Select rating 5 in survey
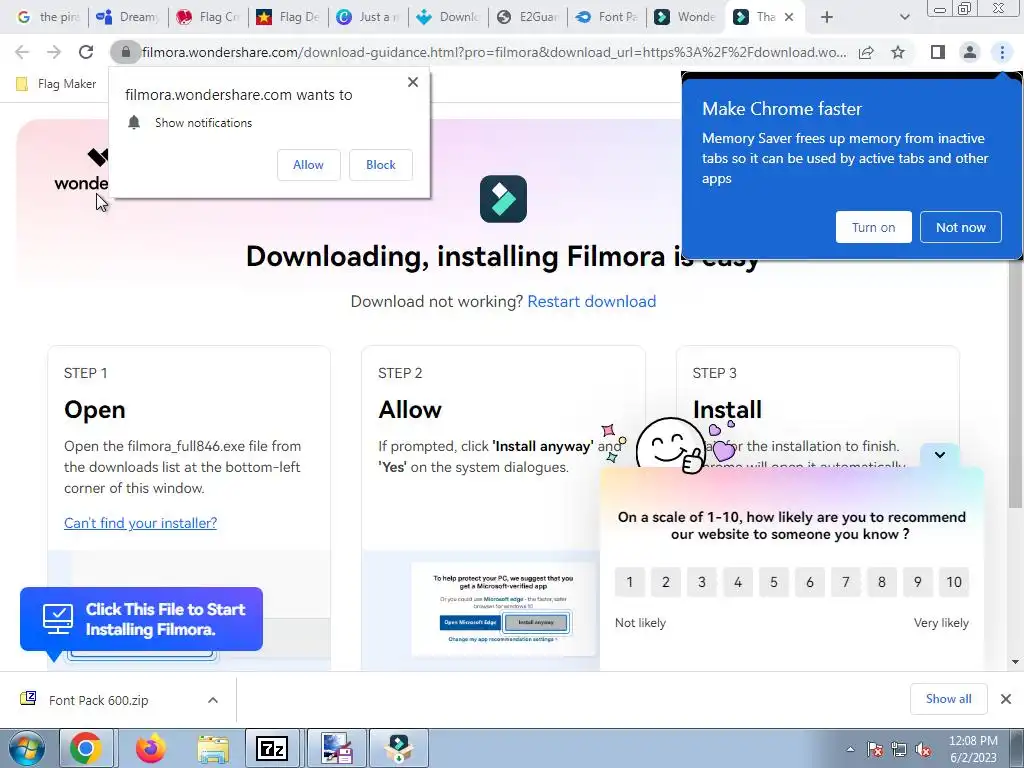 (x=774, y=582)
